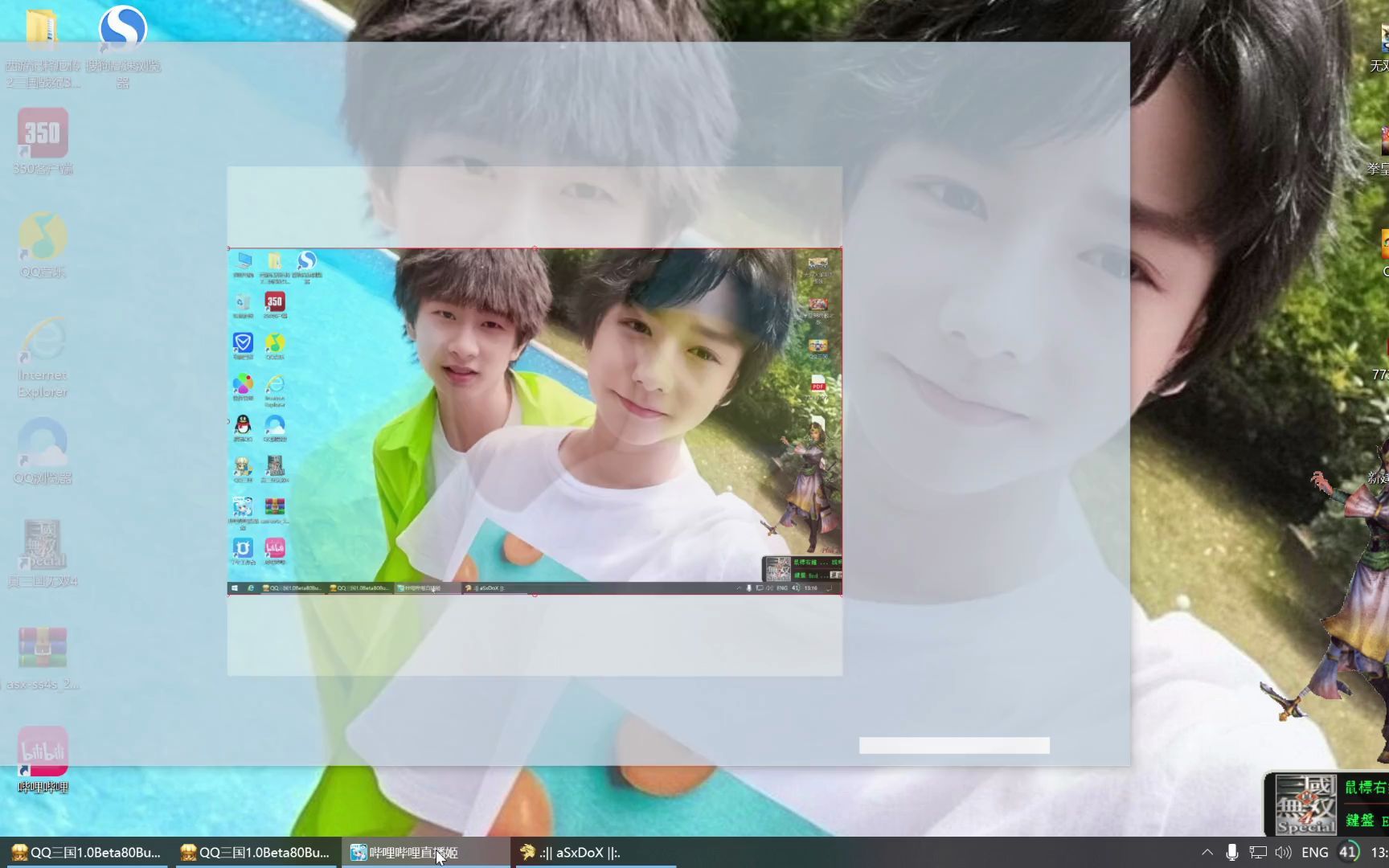Click the microphone tray icon
This screenshot has height=868, width=1389.
[x=1231, y=852]
